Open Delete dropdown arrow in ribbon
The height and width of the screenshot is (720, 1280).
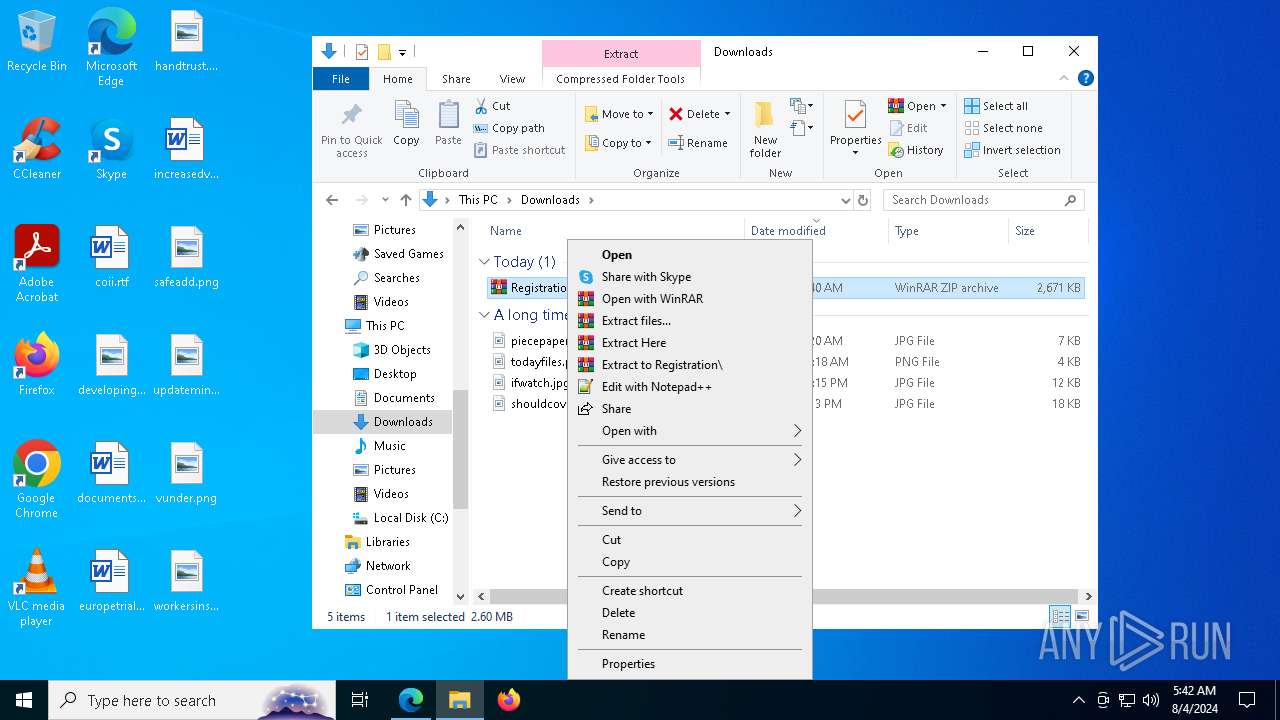pyautogui.click(x=727, y=114)
